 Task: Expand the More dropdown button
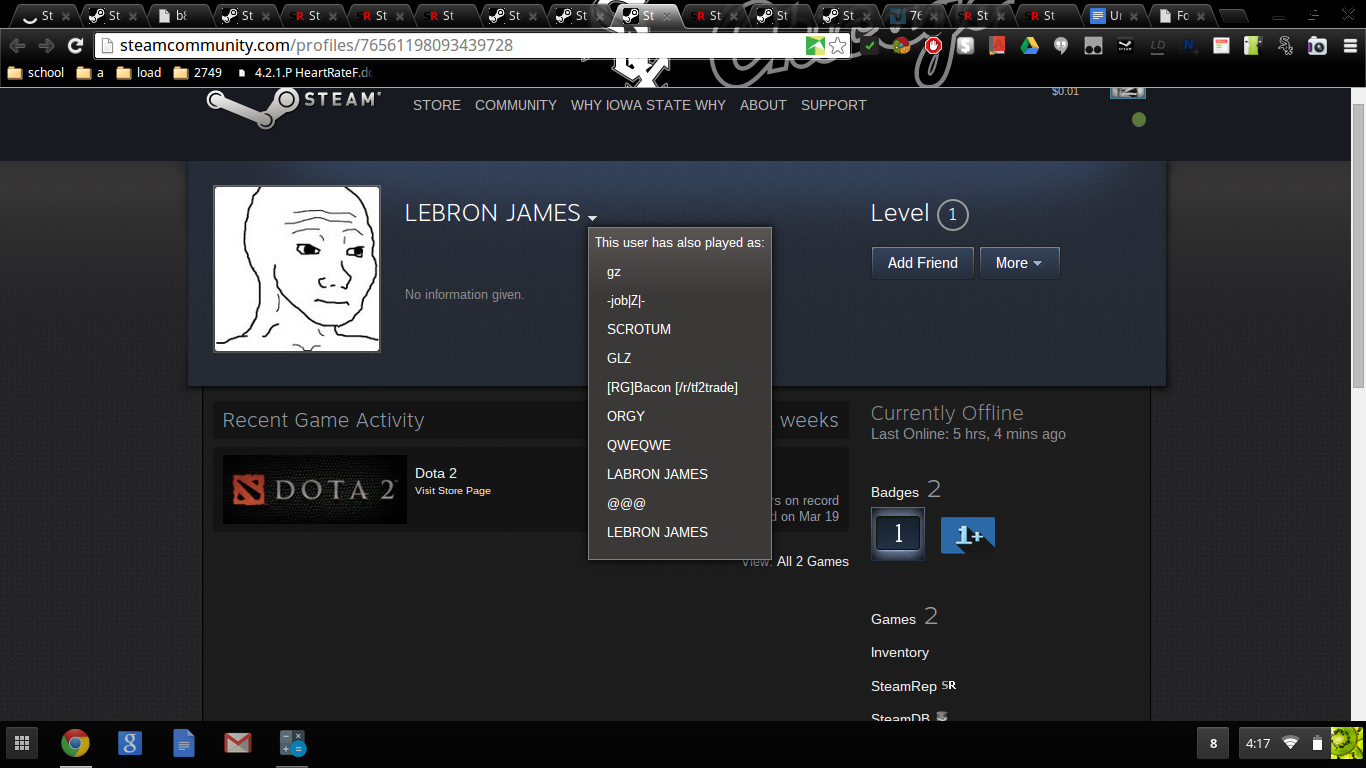[x=1019, y=263]
